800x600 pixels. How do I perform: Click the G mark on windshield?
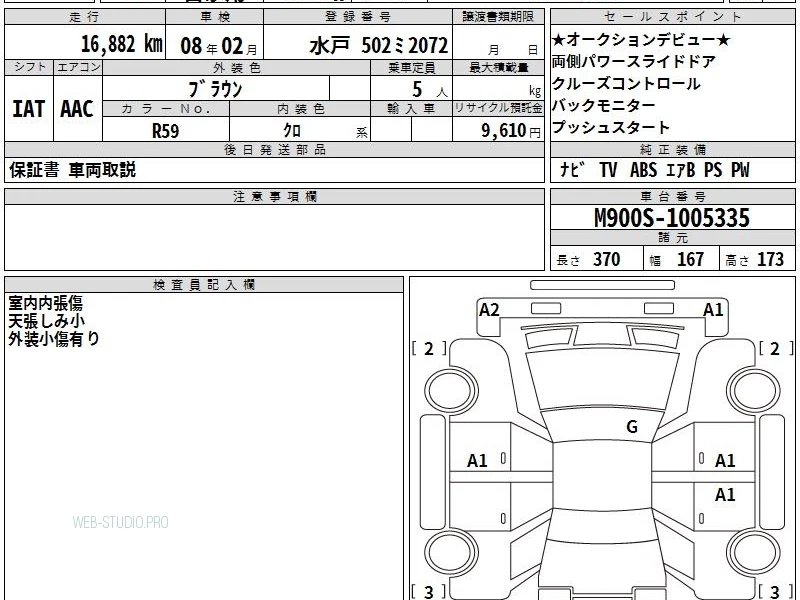click(632, 427)
